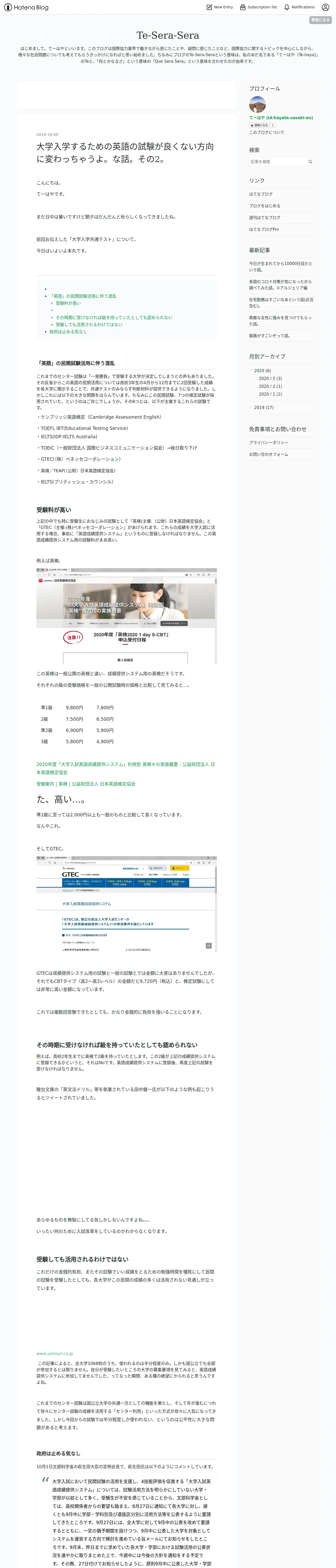336x1568 pixels.
Task: Open the article title 大学入学するための英語の試験
Action: coord(125,153)
